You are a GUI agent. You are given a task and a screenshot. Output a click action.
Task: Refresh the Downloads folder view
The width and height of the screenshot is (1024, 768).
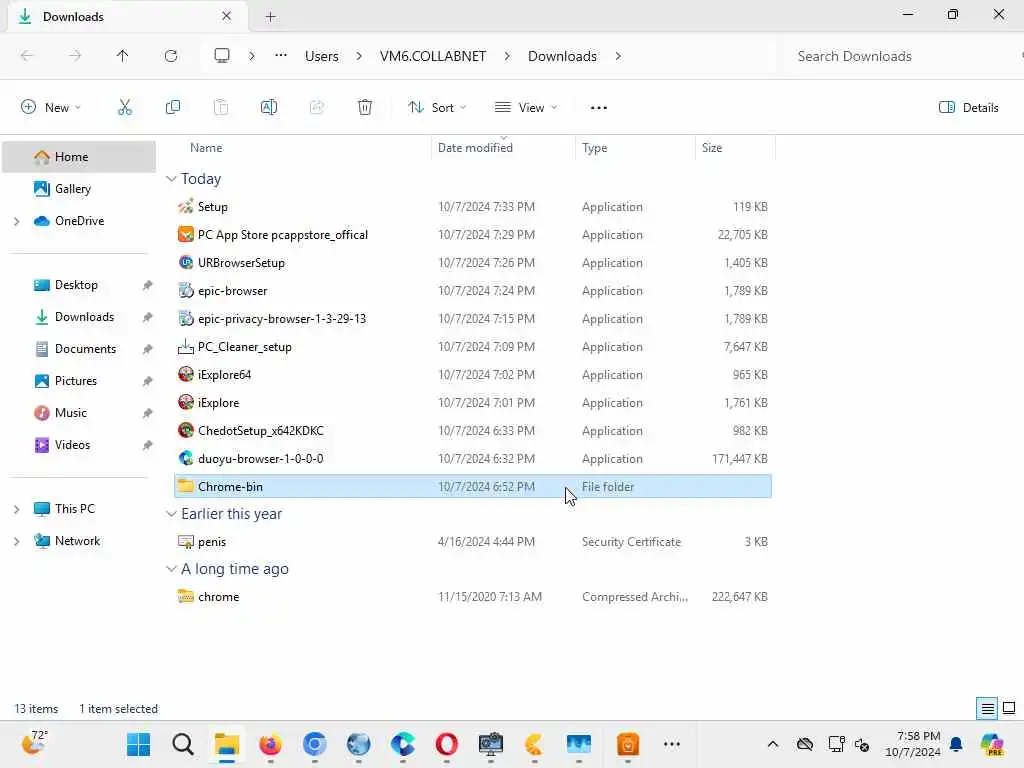pos(171,56)
